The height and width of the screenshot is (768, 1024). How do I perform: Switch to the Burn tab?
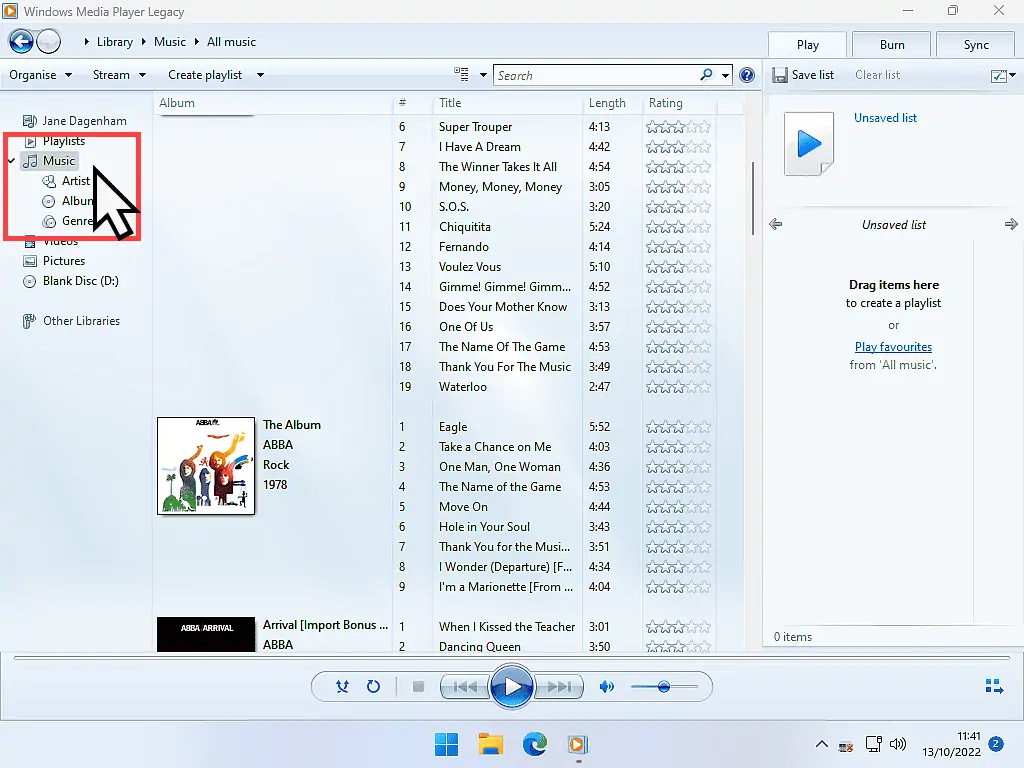[x=890, y=44]
